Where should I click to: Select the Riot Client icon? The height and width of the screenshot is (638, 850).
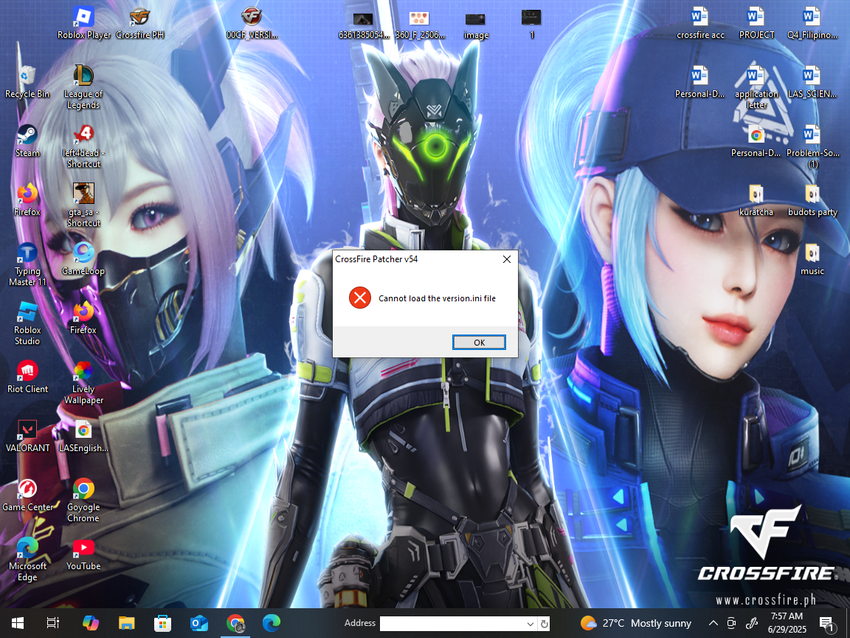click(27, 377)
